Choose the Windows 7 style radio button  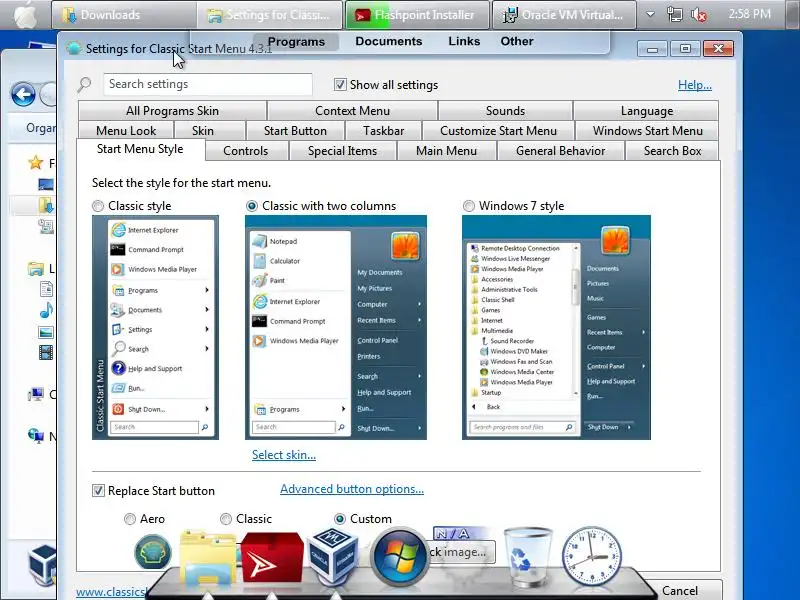coord(468,206)
